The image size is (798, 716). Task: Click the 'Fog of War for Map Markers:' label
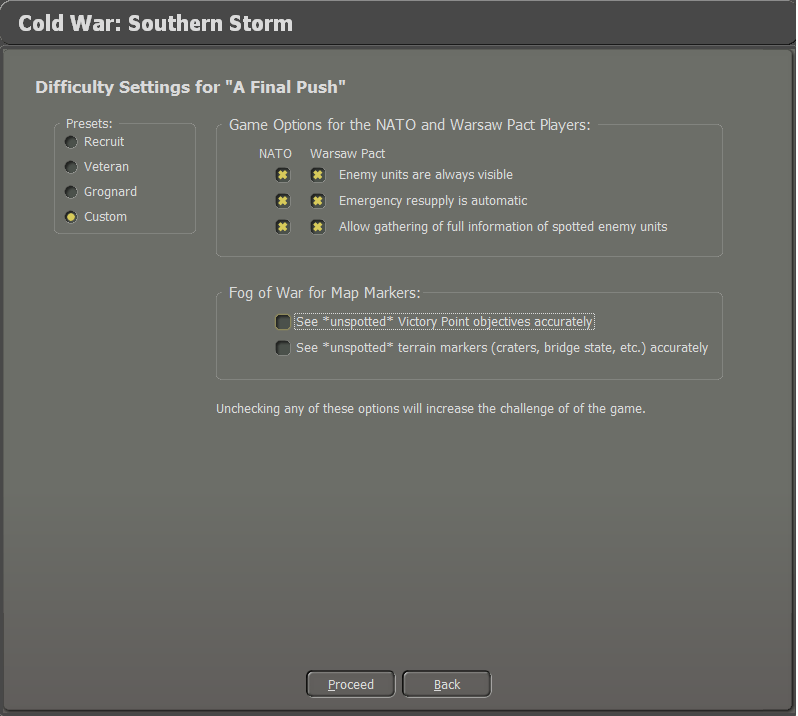[x=325, y=293]
